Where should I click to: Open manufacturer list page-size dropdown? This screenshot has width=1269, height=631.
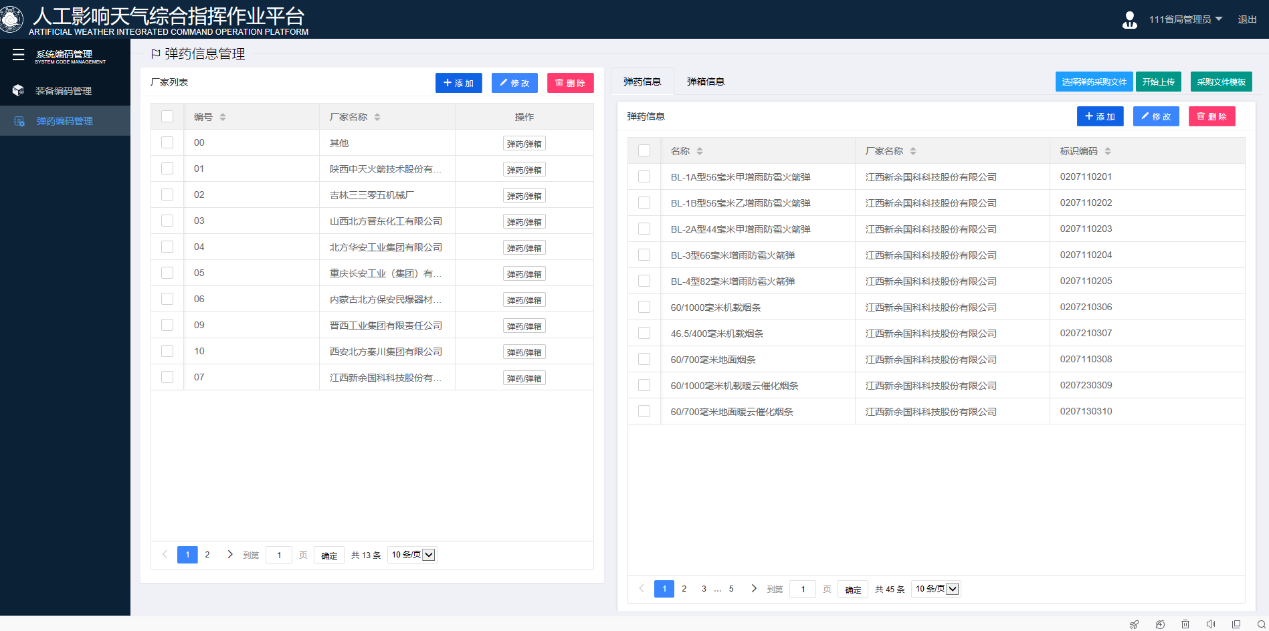click(413, 555)
